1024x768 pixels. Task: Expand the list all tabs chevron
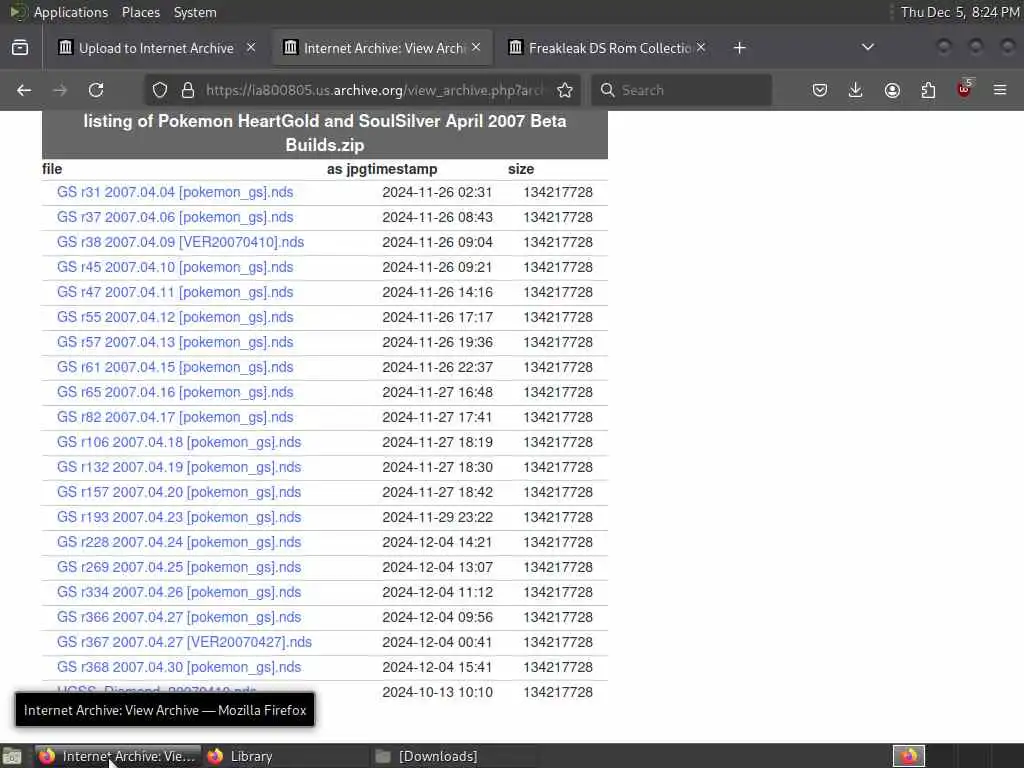point(868,47)
